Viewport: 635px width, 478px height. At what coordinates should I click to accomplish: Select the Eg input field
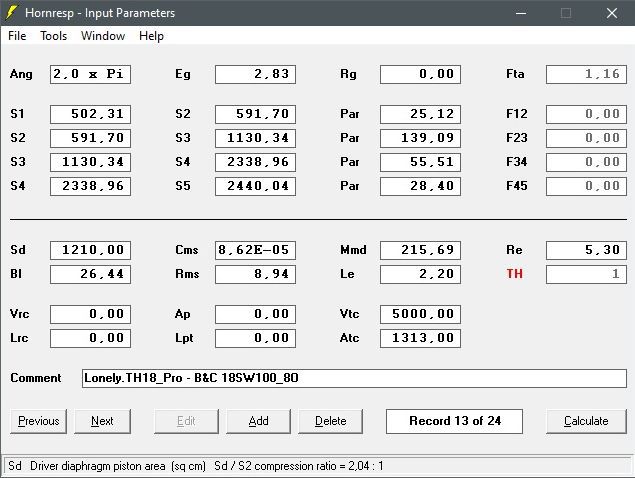point(255,74)
